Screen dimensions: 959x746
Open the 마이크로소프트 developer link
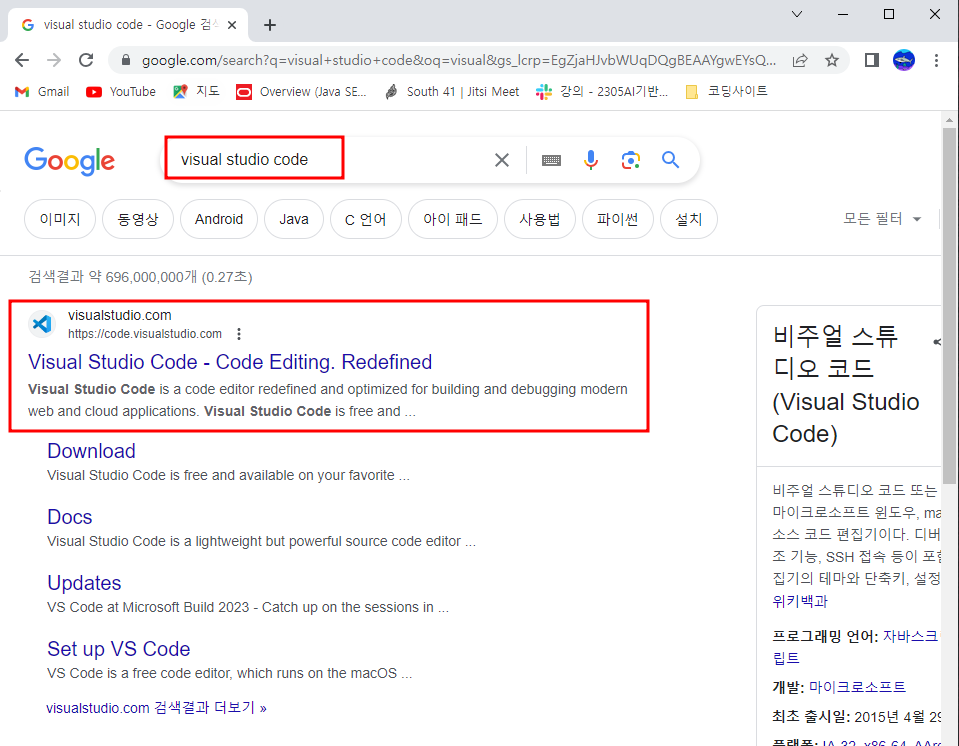(x=857, y=687)
